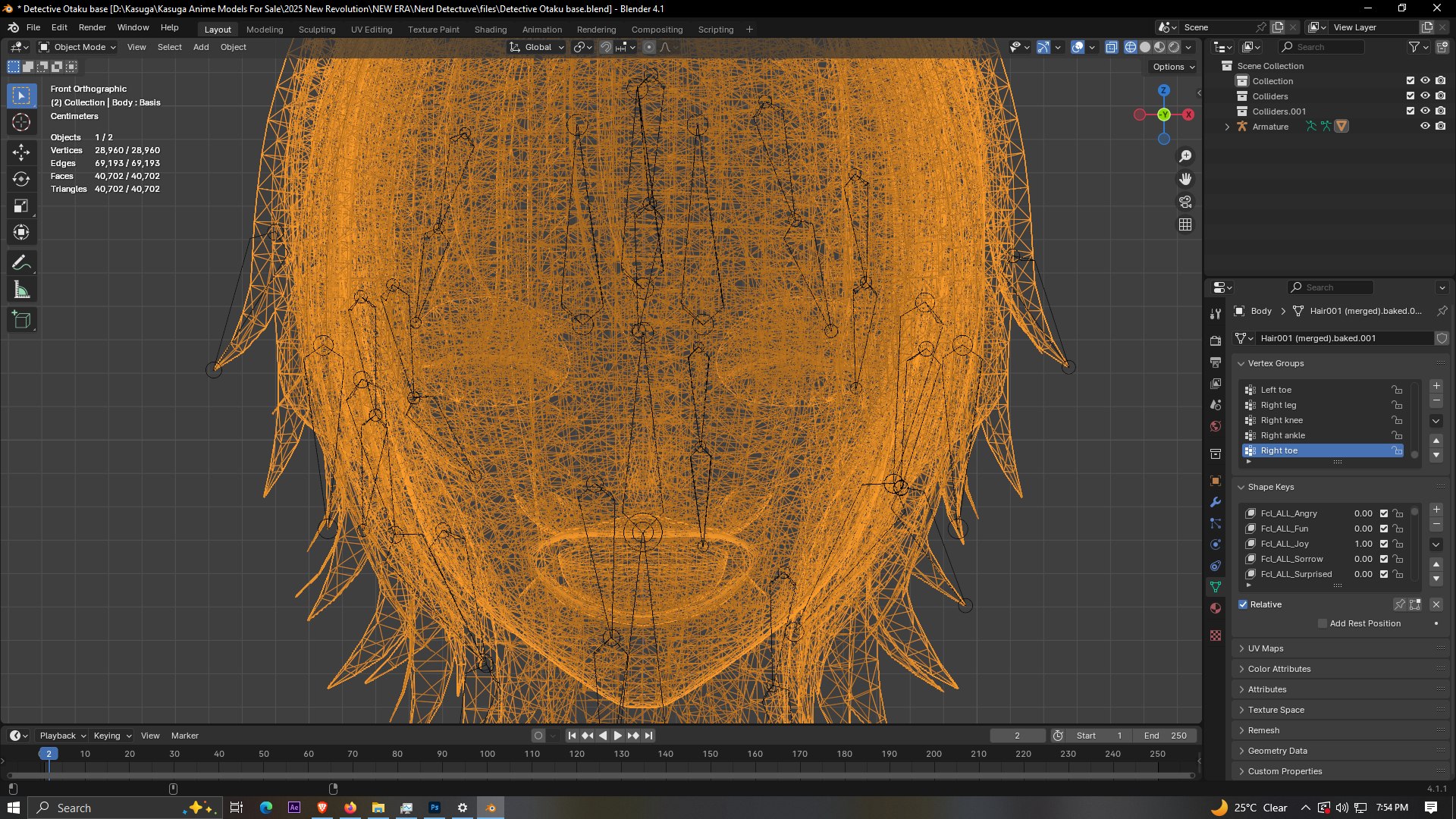Toggle lock on Right toe vertex group
The height and width of the screenshot is (819, 1456).
pos(1397,450)
